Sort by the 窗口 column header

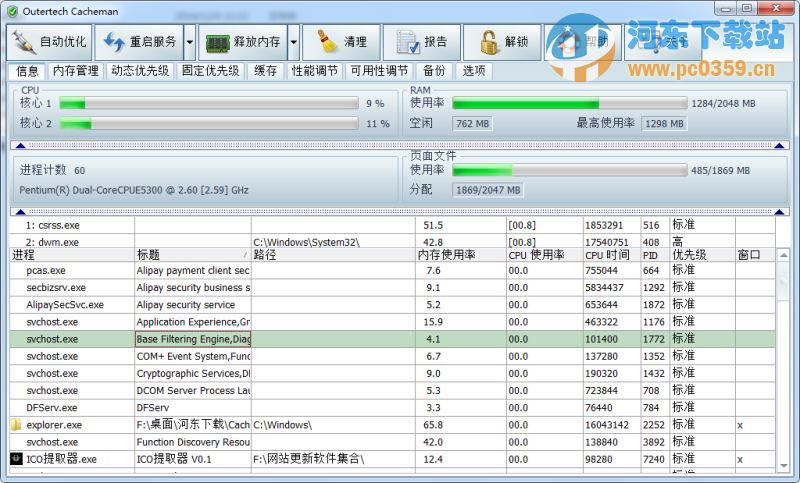tap(755, 255)
